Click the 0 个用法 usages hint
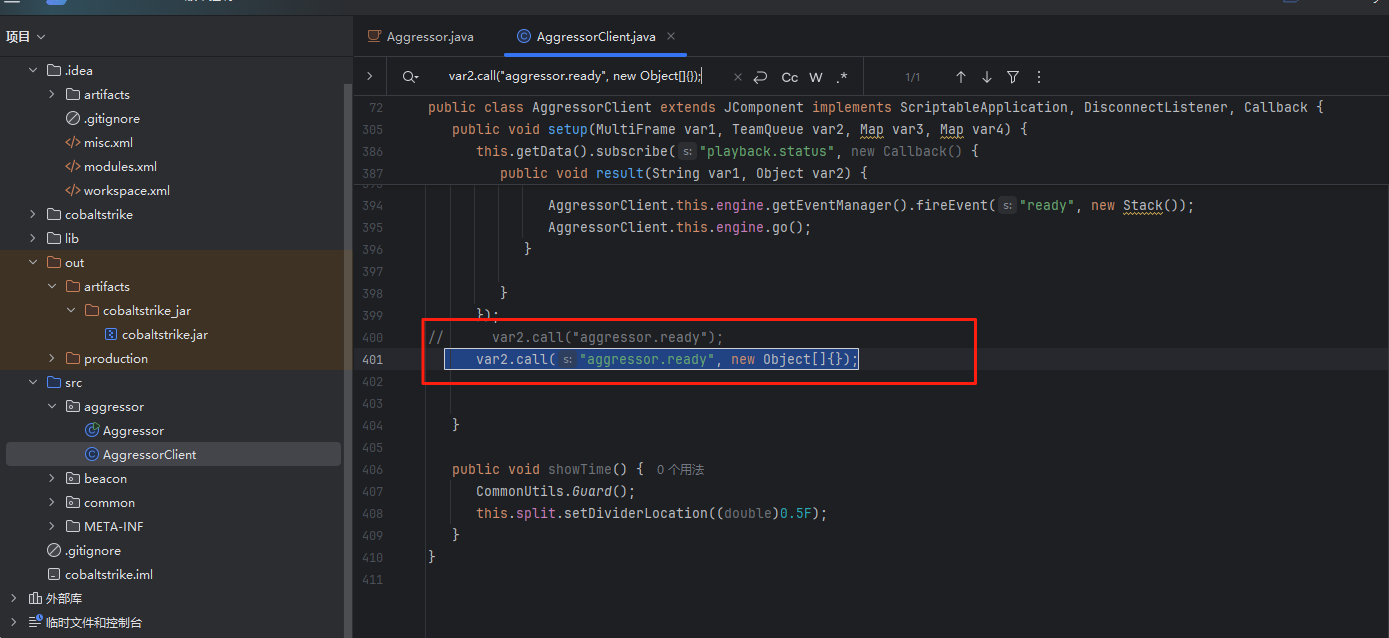The image size is (1389, 638). pyautogui.click(x=681, y=469)
